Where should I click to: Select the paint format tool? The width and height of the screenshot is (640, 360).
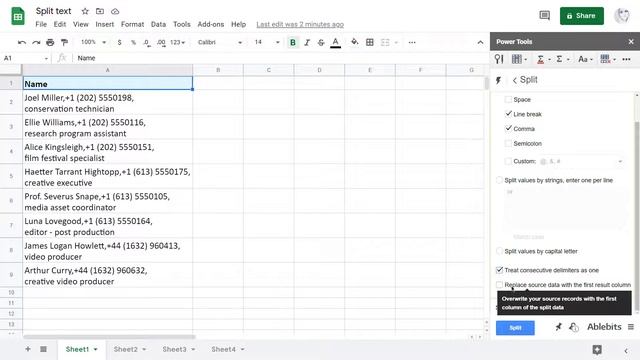click(x=64, y=42)
